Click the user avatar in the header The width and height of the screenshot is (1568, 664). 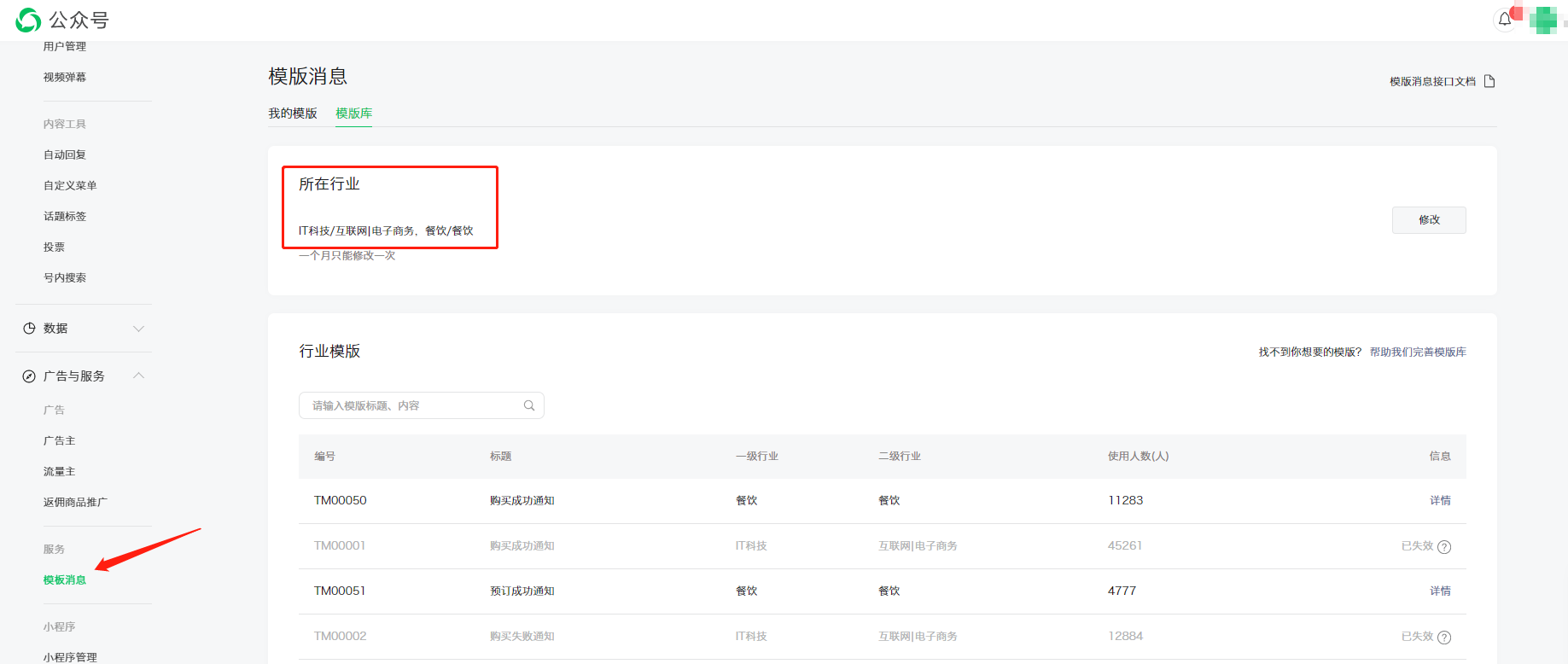tap(1543, 20)
